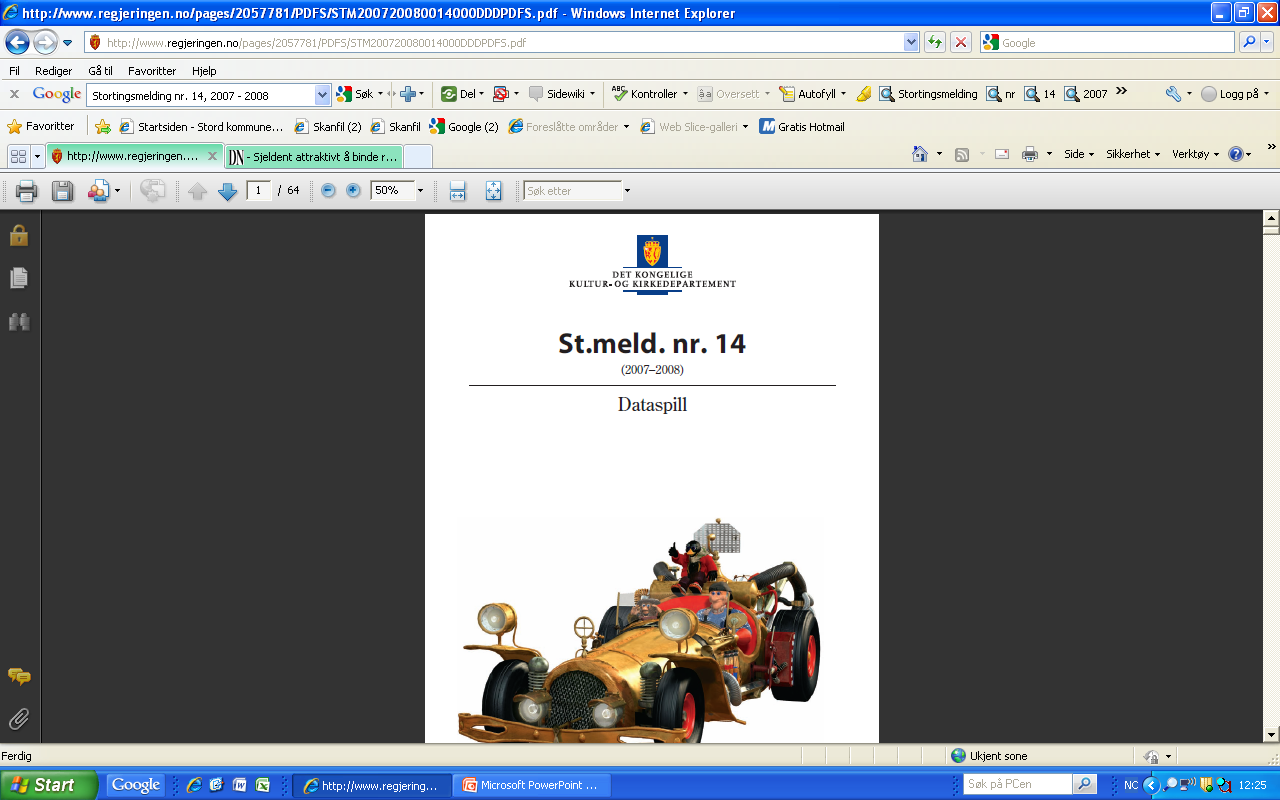Click the highlighter icon in Google Toolbar

[863, 93]
